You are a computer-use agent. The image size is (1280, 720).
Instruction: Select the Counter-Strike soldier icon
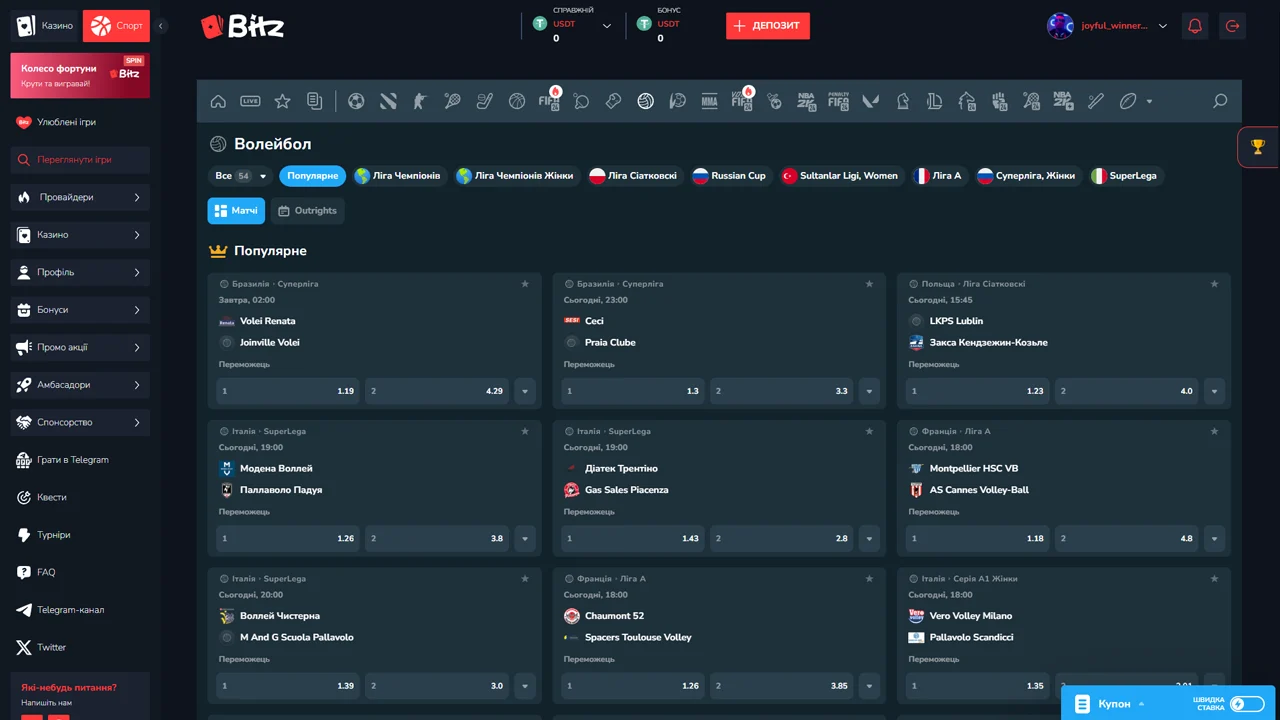click(420, 101)
